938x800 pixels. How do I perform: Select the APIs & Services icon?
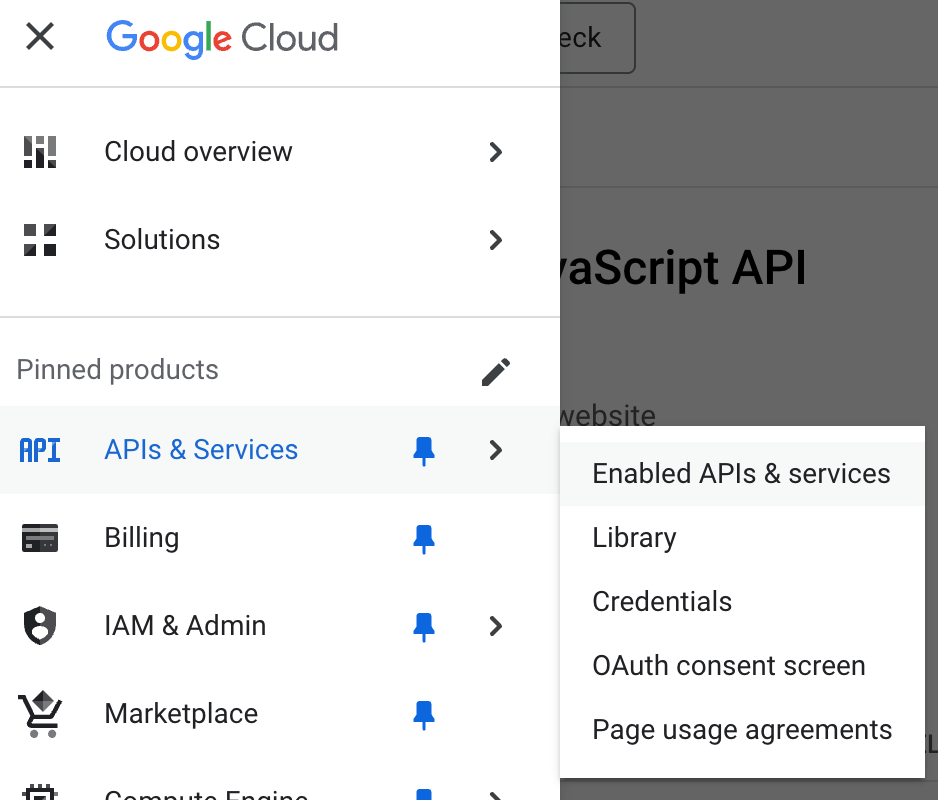coord(40,450)
